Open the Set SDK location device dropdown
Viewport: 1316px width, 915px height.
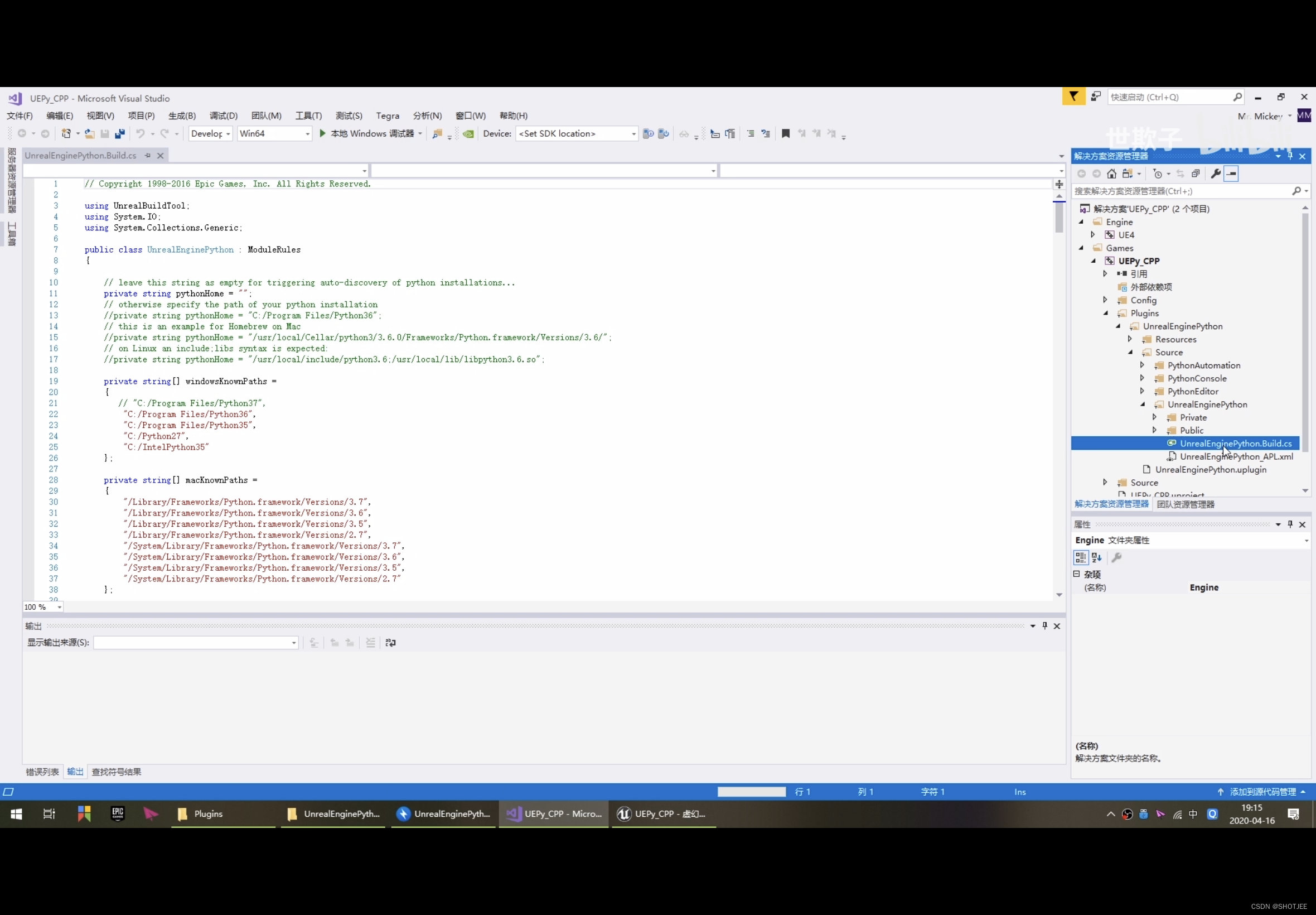click(x=577, y=133)
